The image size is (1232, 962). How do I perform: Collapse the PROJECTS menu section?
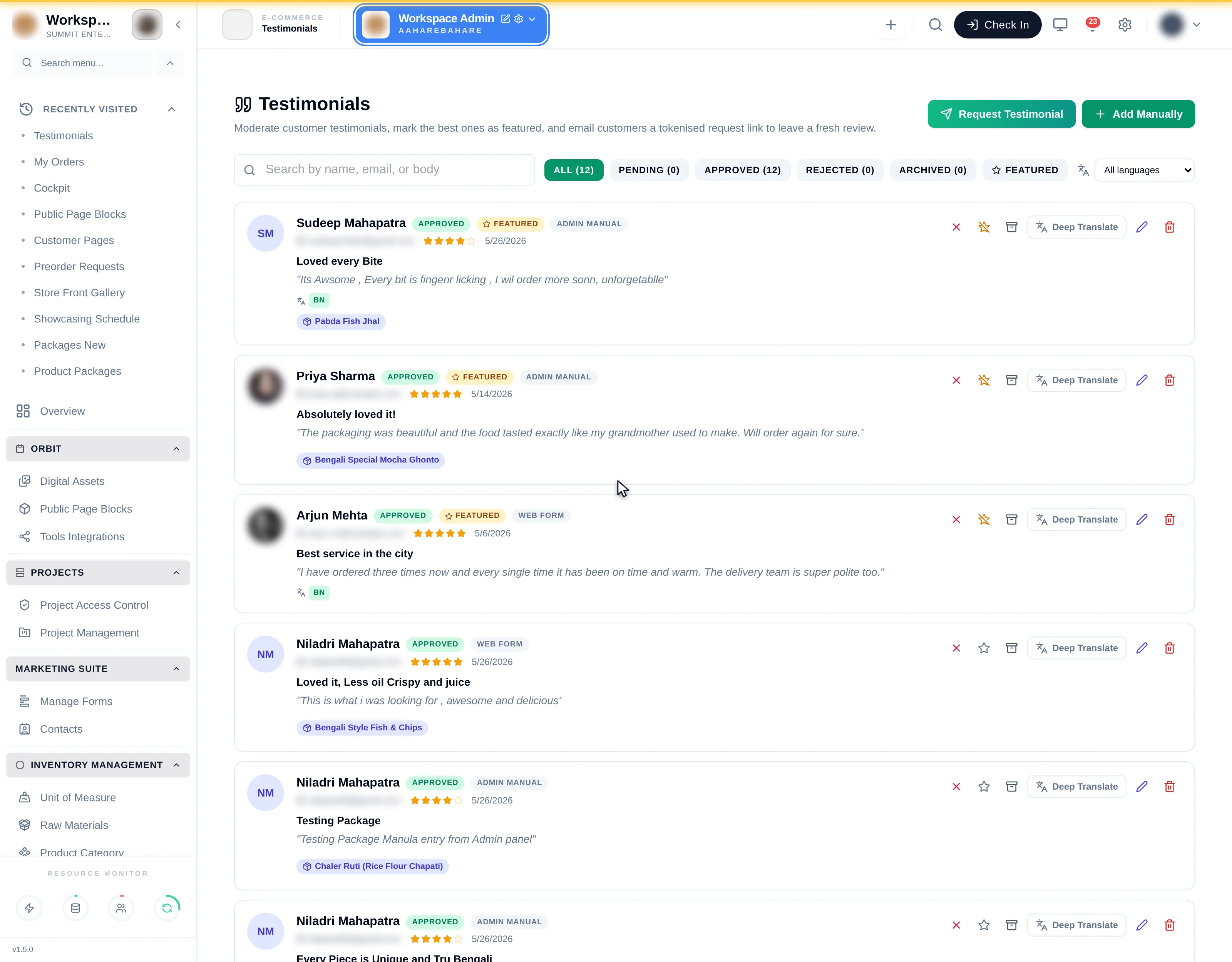(x=176, y=572)
